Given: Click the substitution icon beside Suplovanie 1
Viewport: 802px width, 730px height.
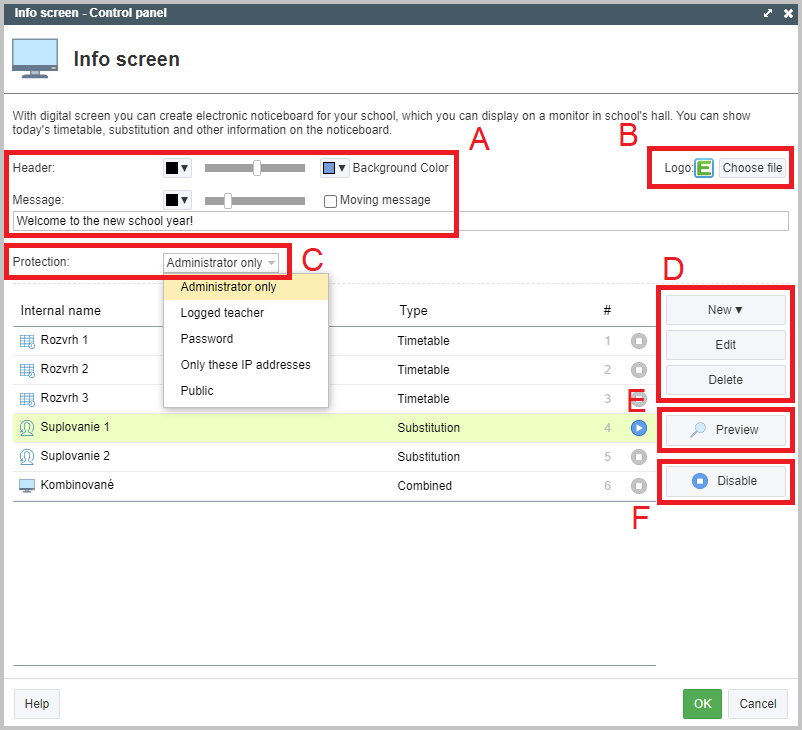Looking at the screenshot, I should [27, 428].
